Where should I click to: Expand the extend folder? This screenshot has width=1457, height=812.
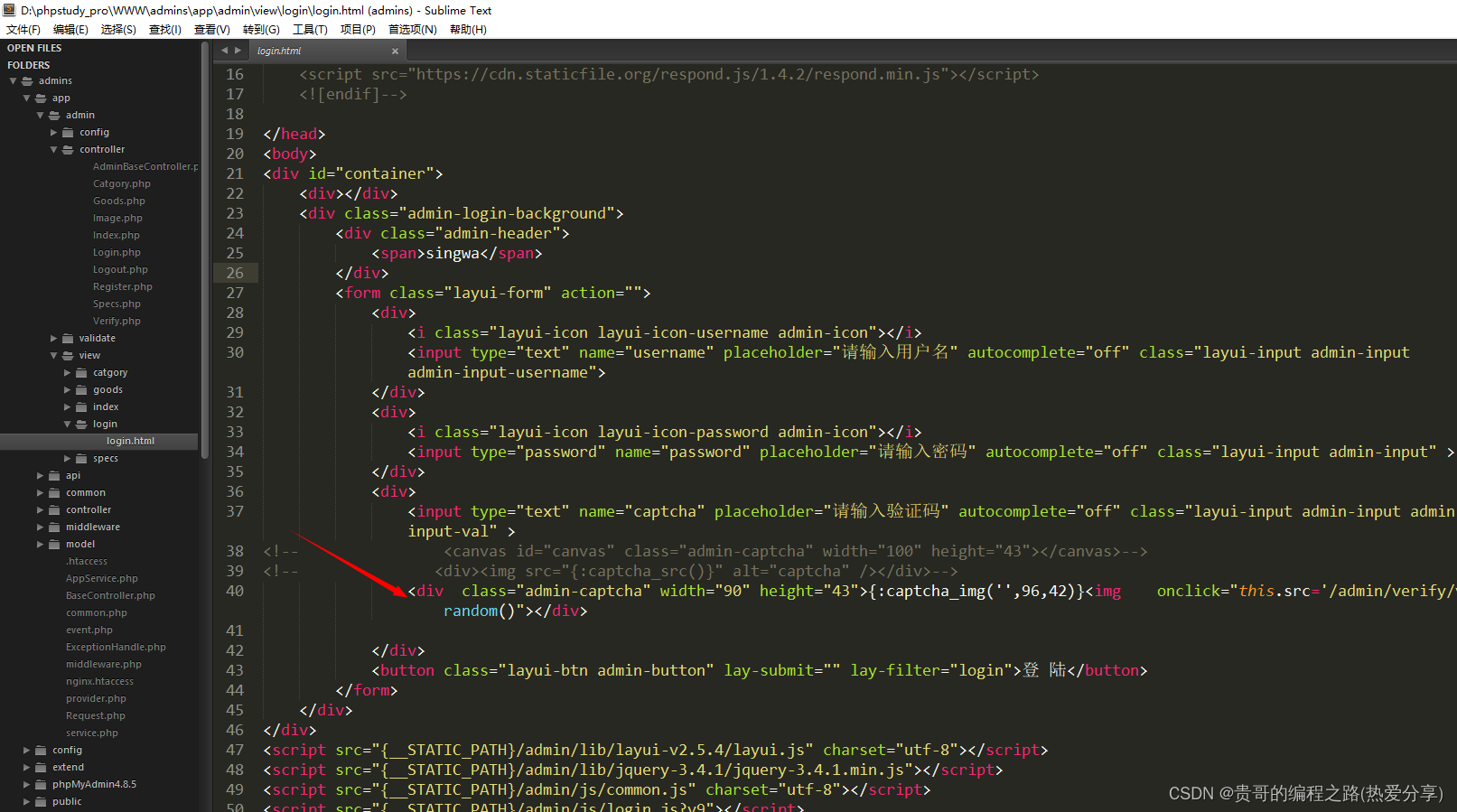(27, 767)
